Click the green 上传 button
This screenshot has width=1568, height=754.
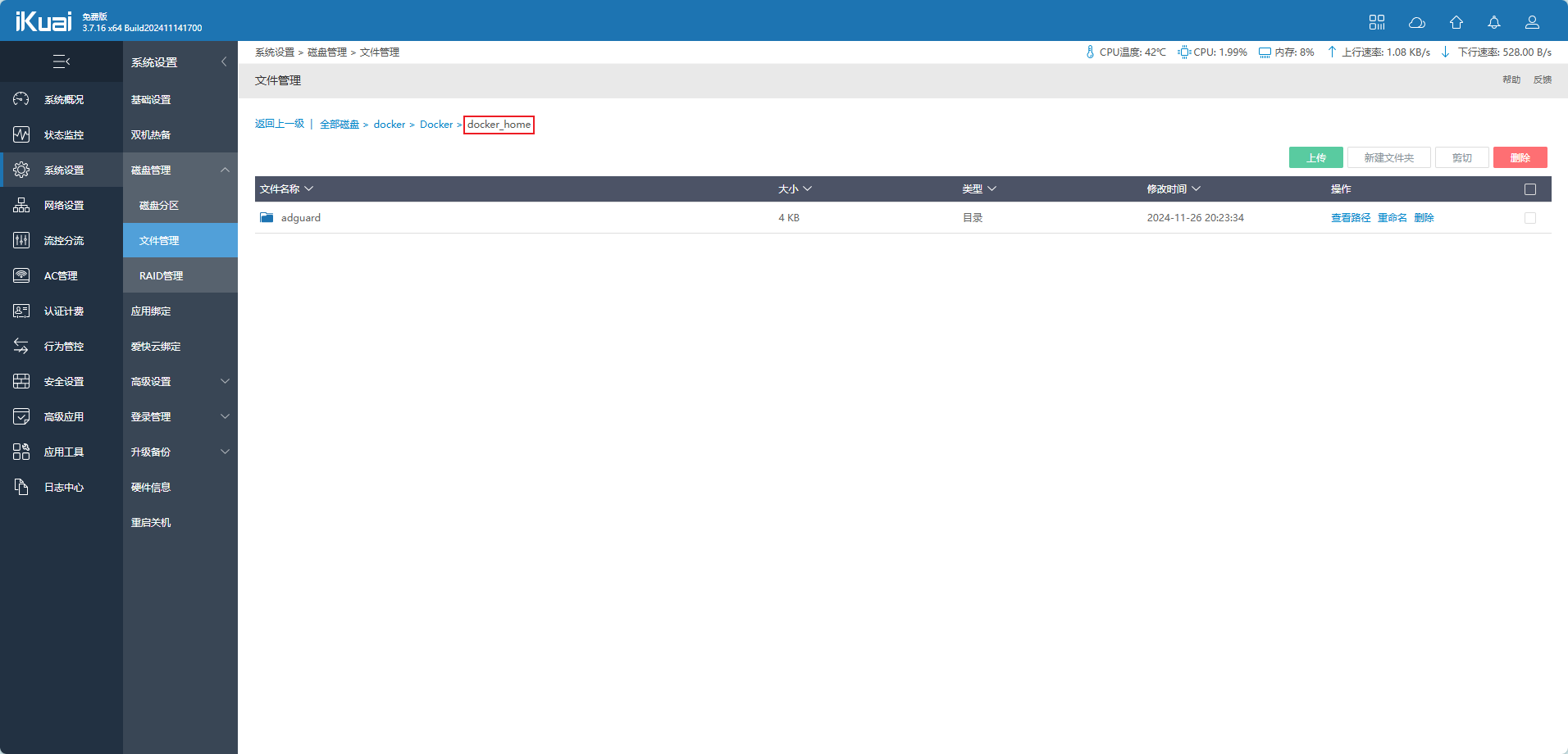point(1315,157)
